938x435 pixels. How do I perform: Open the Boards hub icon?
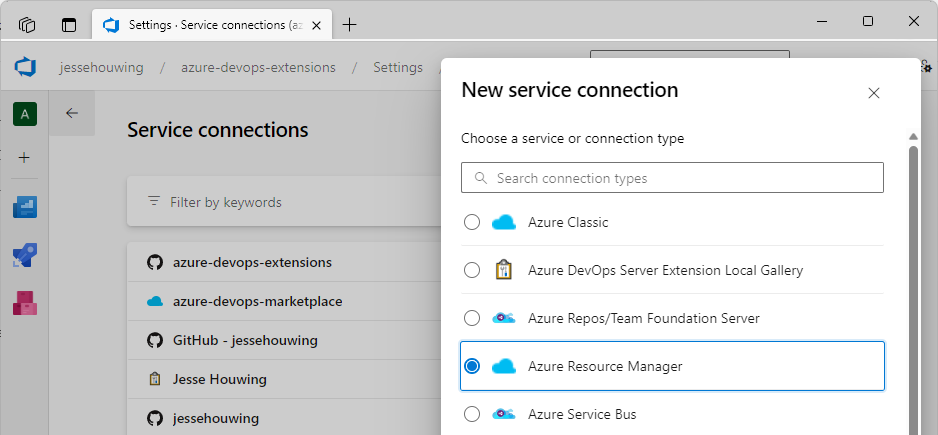pos(25,207)
